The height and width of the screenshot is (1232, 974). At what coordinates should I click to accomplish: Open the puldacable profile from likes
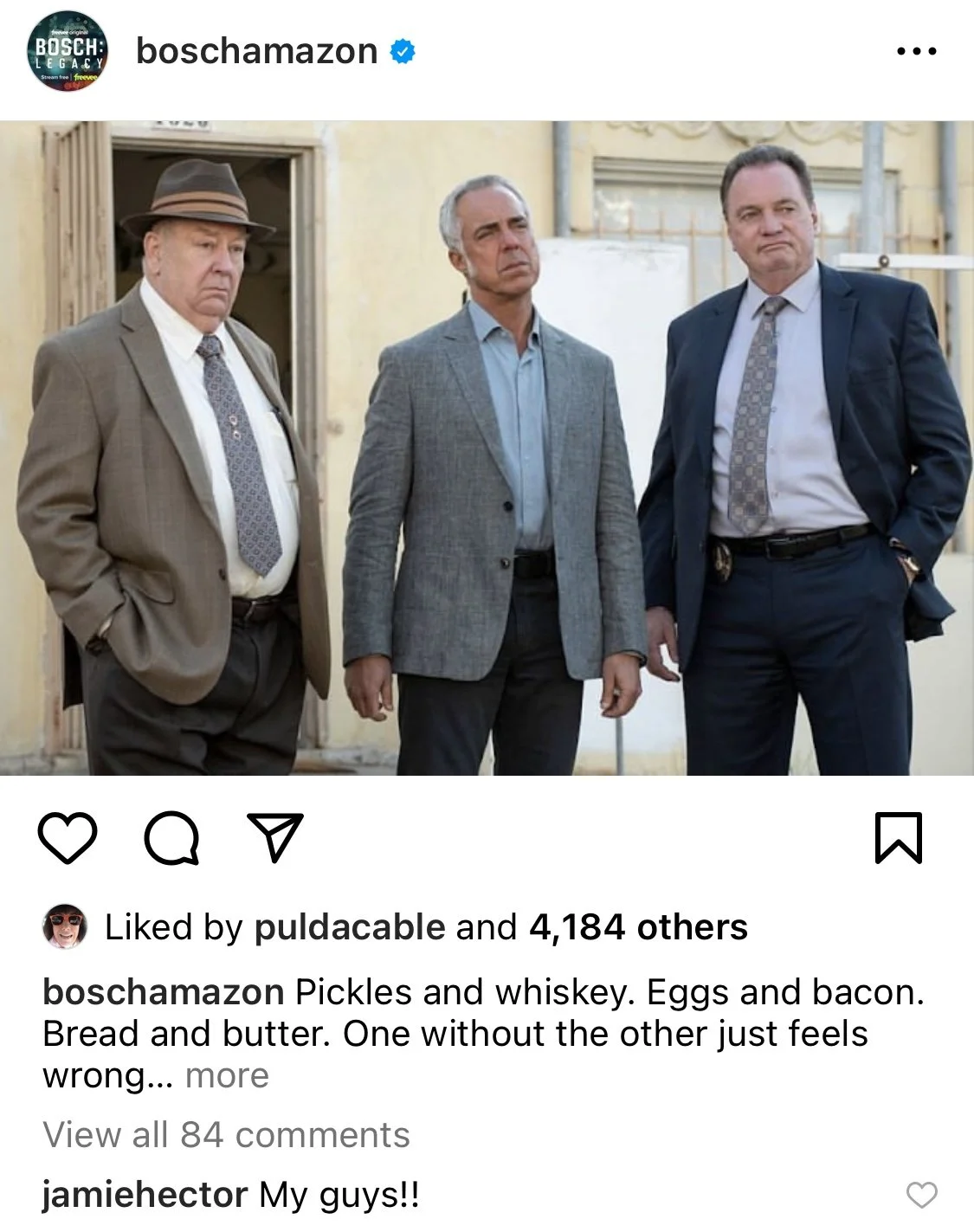pyautogui.click(x=350, y=927)
